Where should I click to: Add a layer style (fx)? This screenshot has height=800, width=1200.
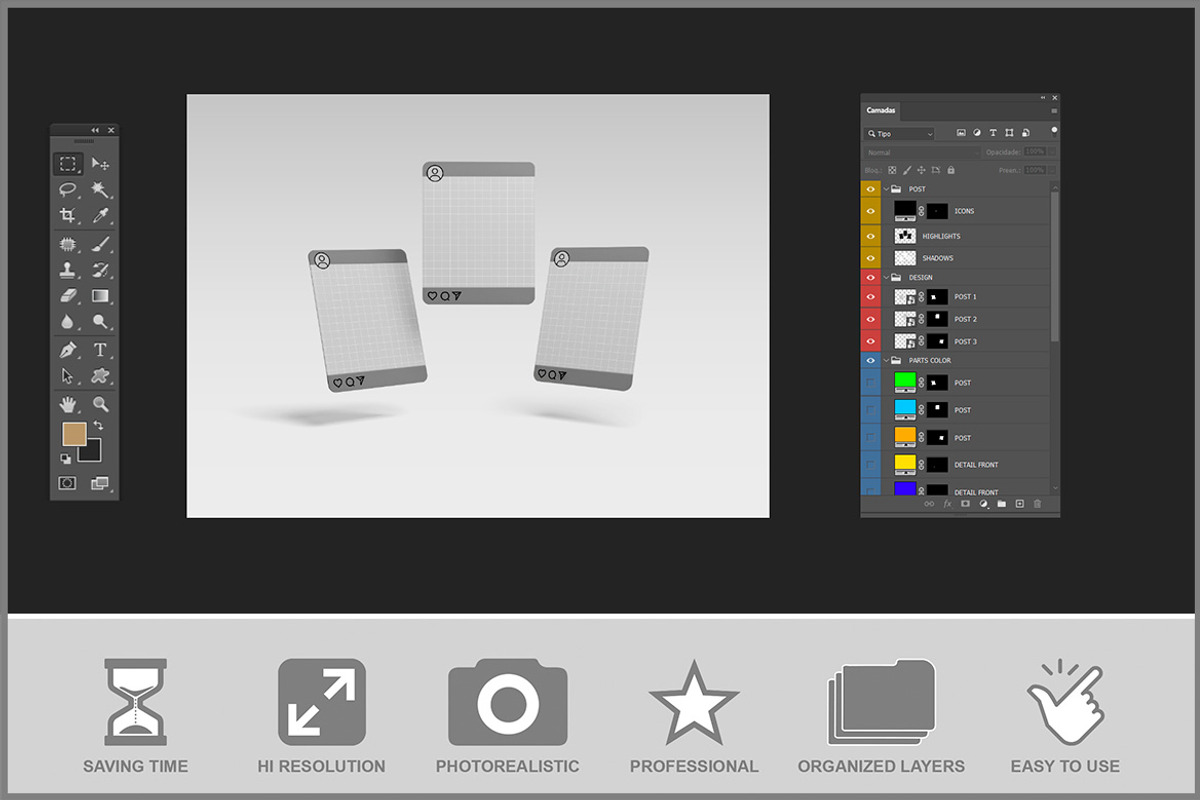tap(947, 504)
